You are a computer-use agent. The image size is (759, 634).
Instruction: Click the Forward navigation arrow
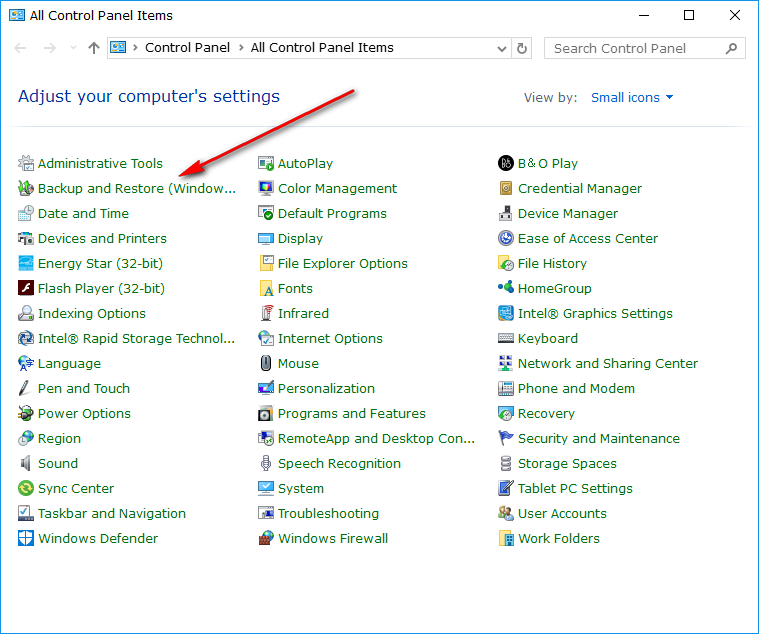[49, 48]
